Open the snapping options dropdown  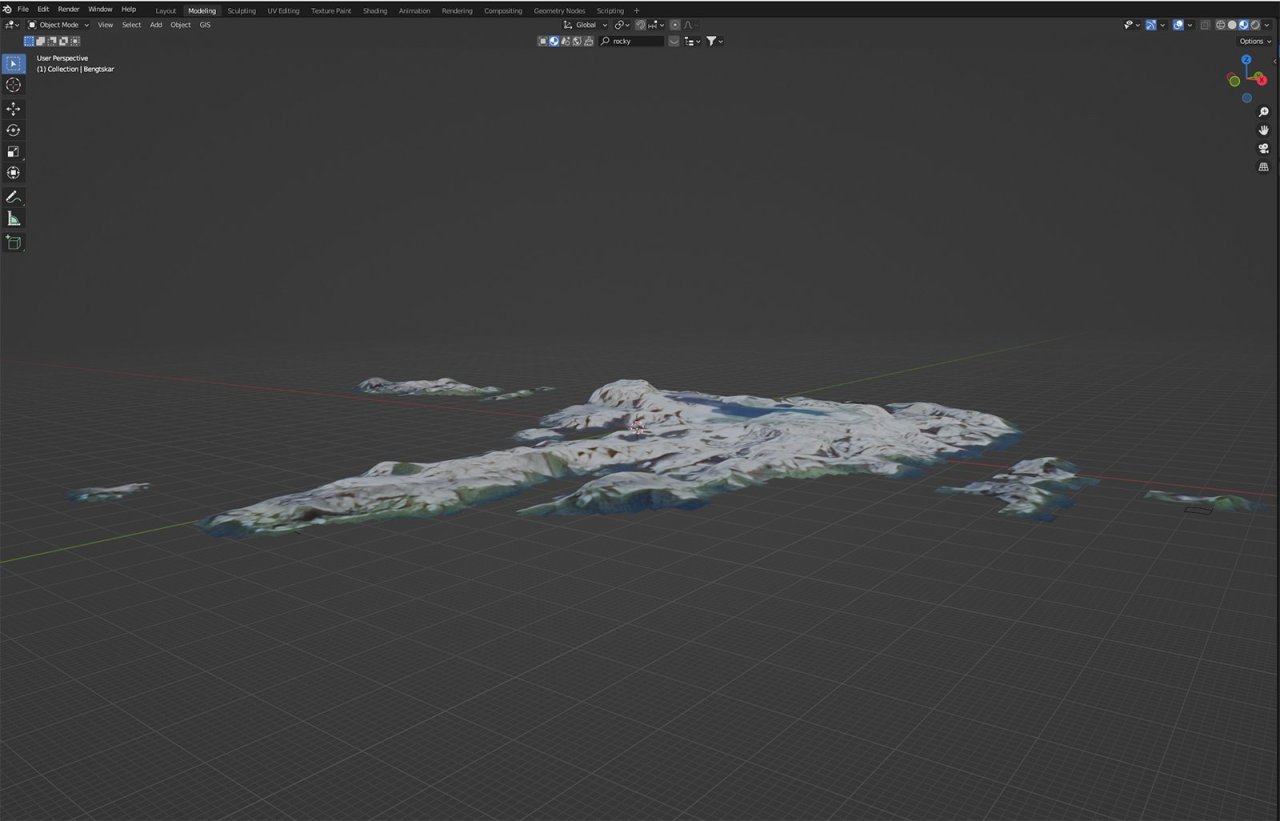coord(656,25)
